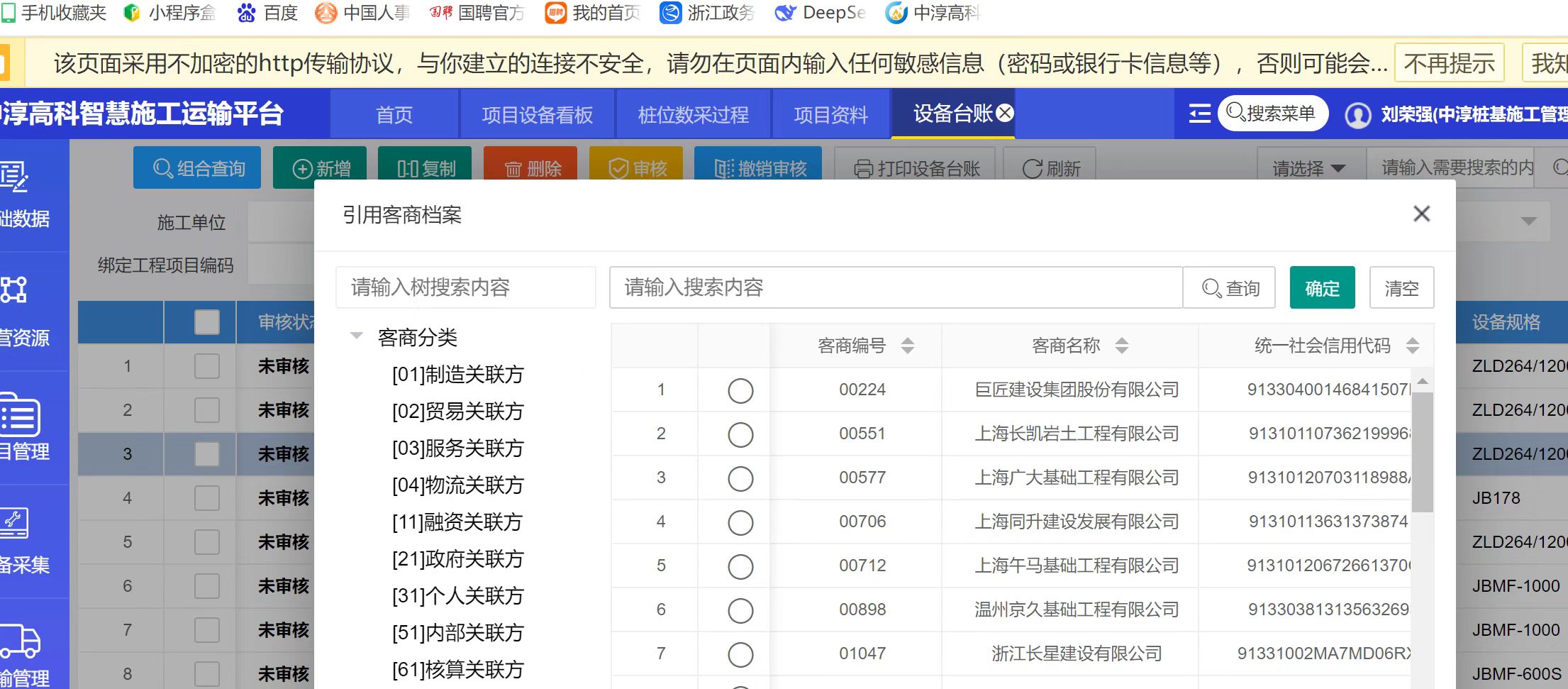The height and width of the screenshot is (689, 1568).
Task: Close the 引用客商档案 dialog
Action: point(1421,214)
